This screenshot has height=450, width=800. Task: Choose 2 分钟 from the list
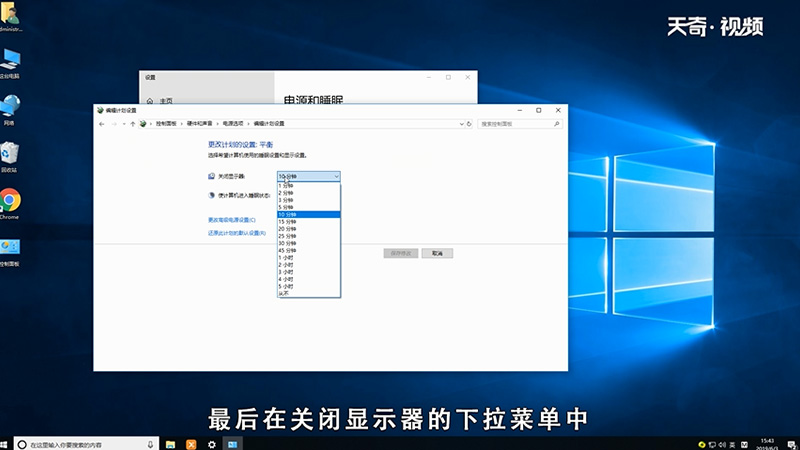tap(309, 193)
